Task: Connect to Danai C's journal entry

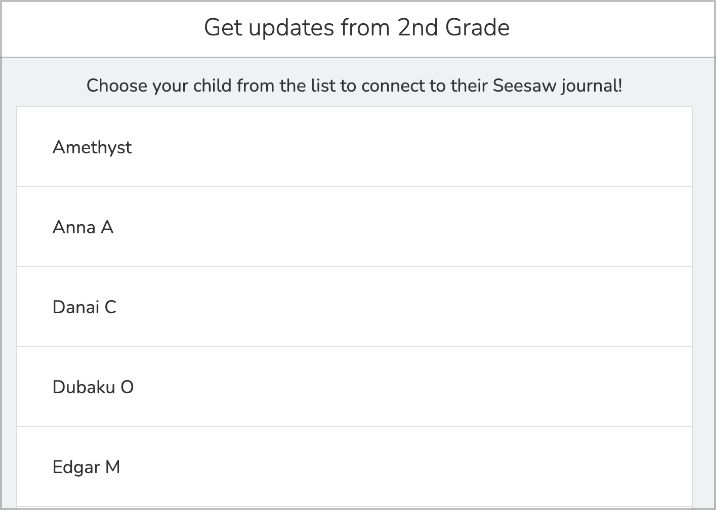Action: (x=354, y=306)
